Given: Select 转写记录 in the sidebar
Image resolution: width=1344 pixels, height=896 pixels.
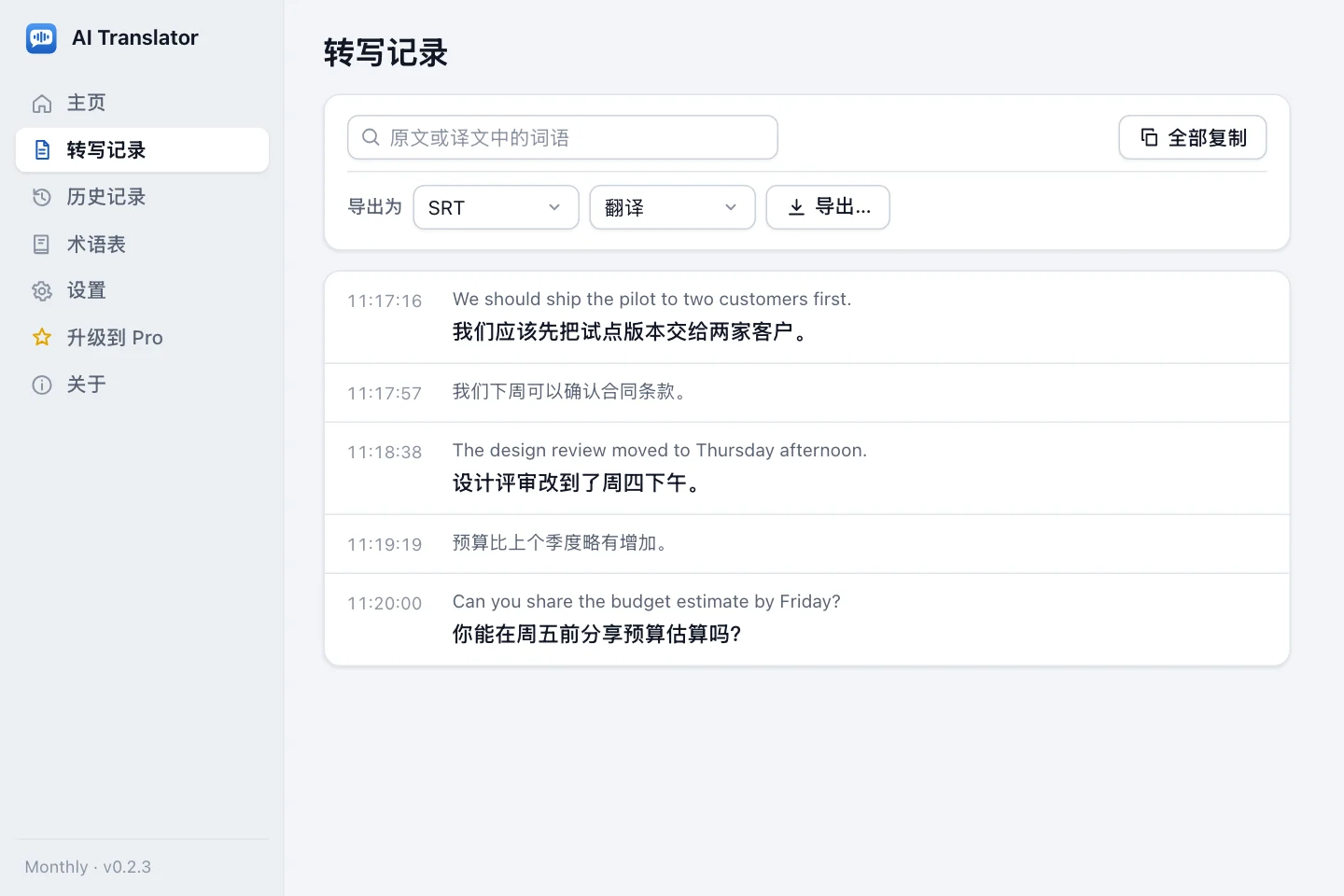Looking at the screenshot, I should point(142,150).
